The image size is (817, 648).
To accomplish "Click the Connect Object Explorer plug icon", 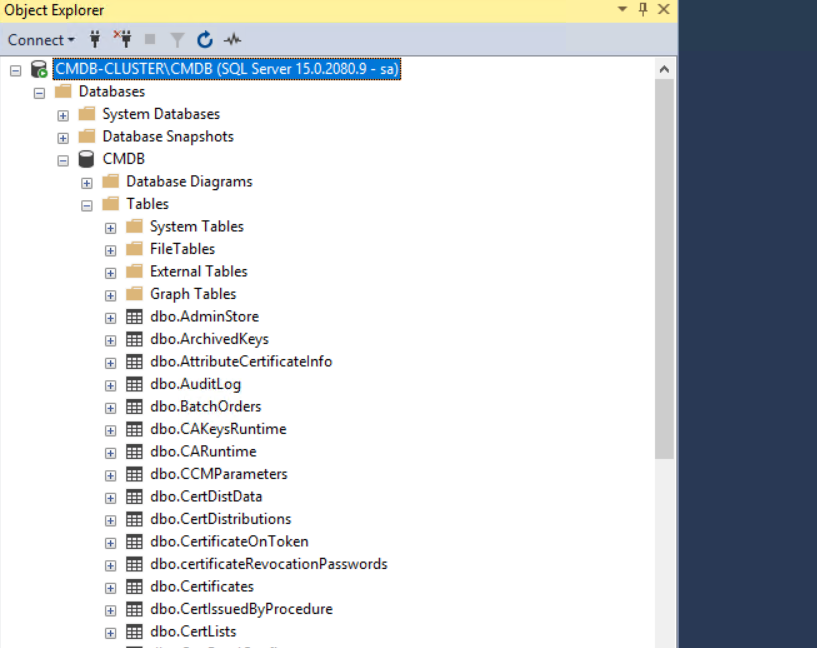I will (x=95, y=39).
